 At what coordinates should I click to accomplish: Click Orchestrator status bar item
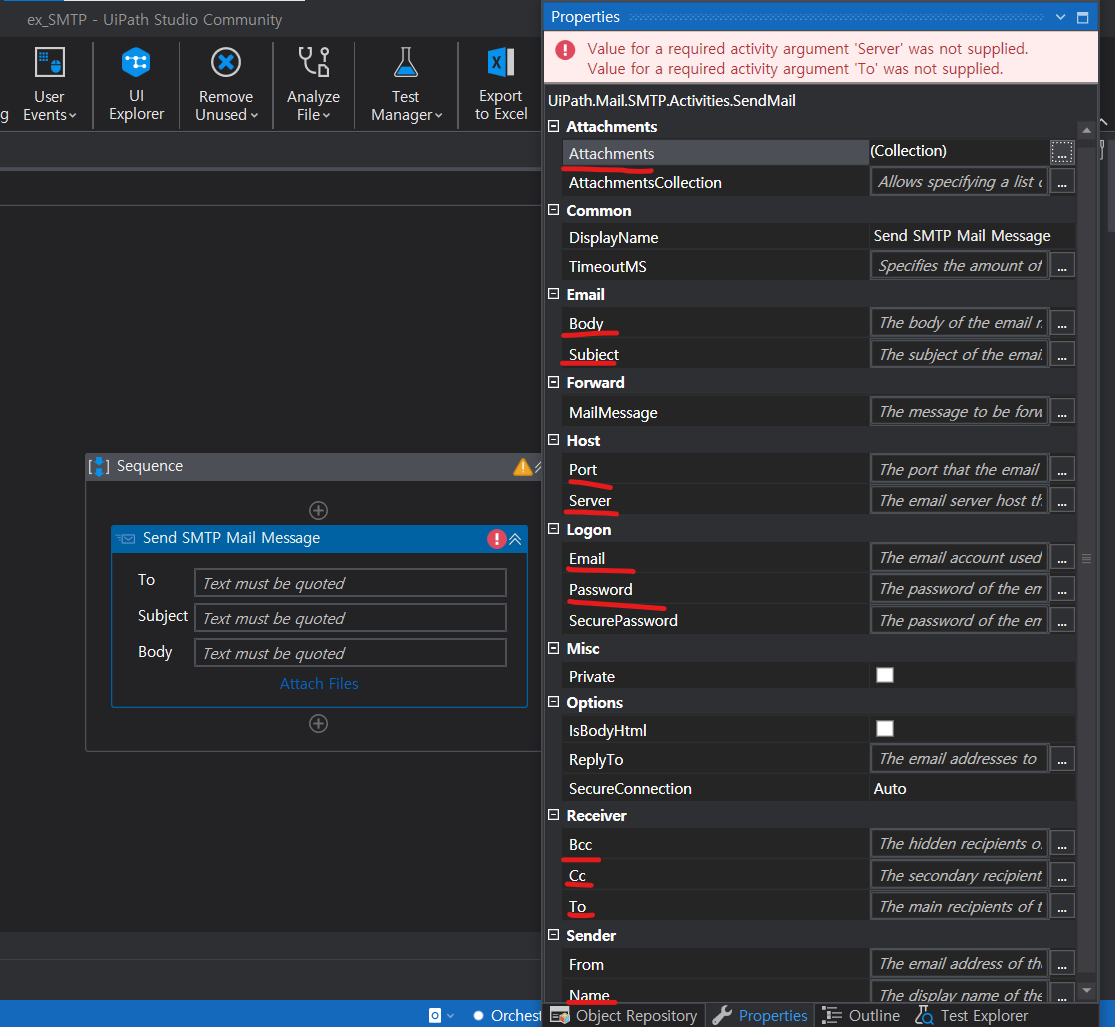pos(507,1016)
